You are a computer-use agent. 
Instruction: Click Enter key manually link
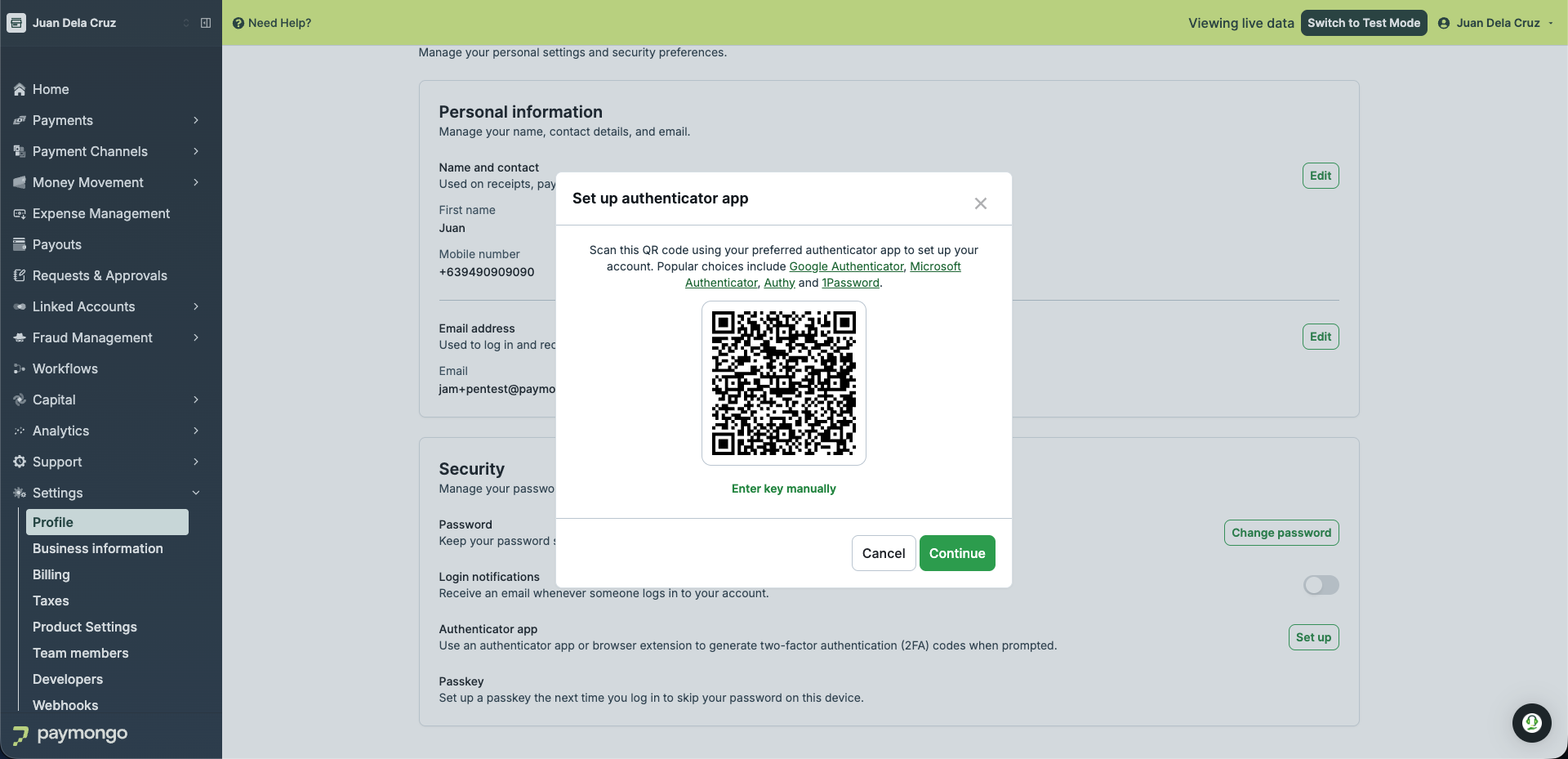(x=783, y=489)
